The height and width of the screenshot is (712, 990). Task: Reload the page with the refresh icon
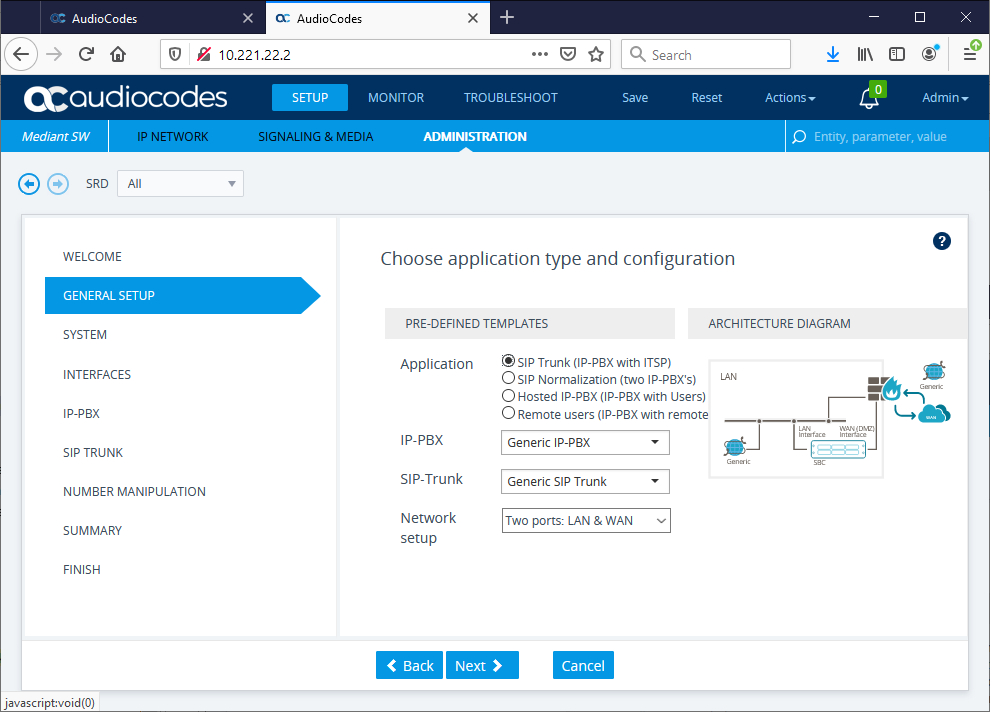click(x=86, y=54)
